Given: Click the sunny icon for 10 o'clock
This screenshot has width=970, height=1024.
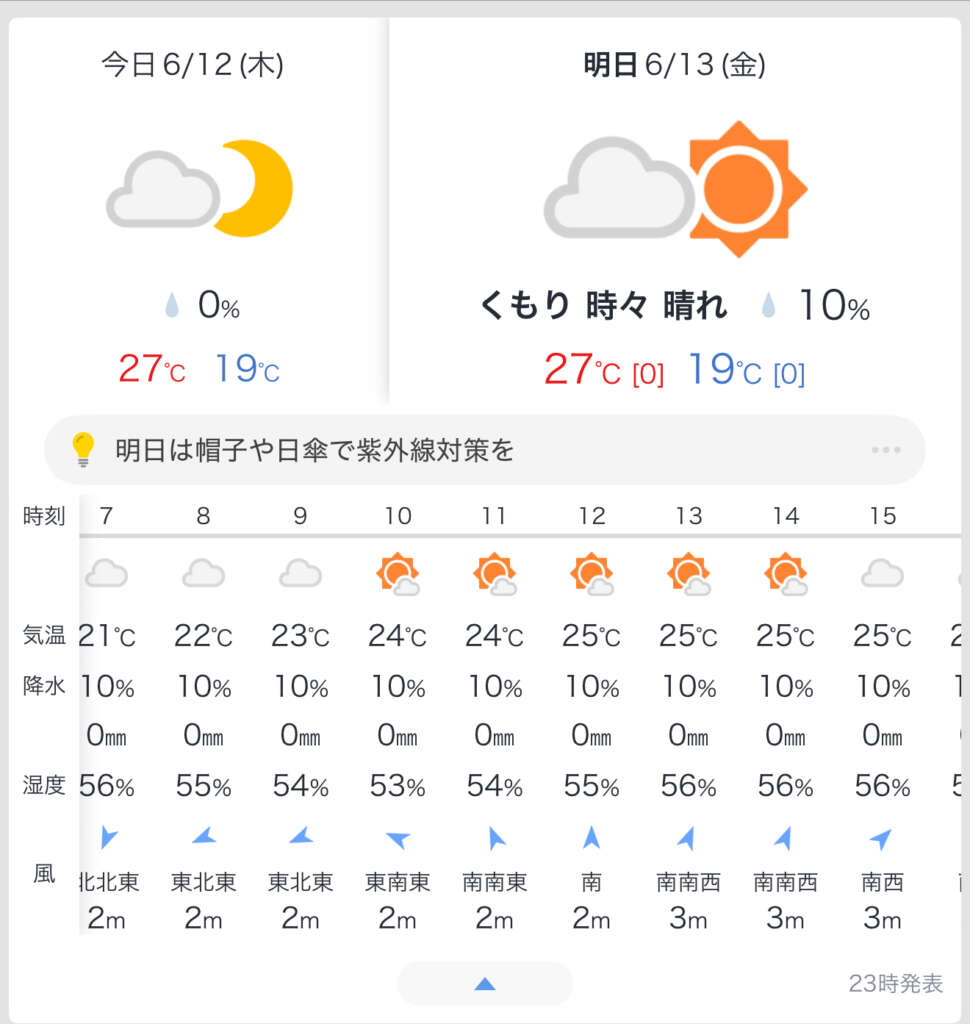Looking at the screenshot, I should tap(398, 574).
